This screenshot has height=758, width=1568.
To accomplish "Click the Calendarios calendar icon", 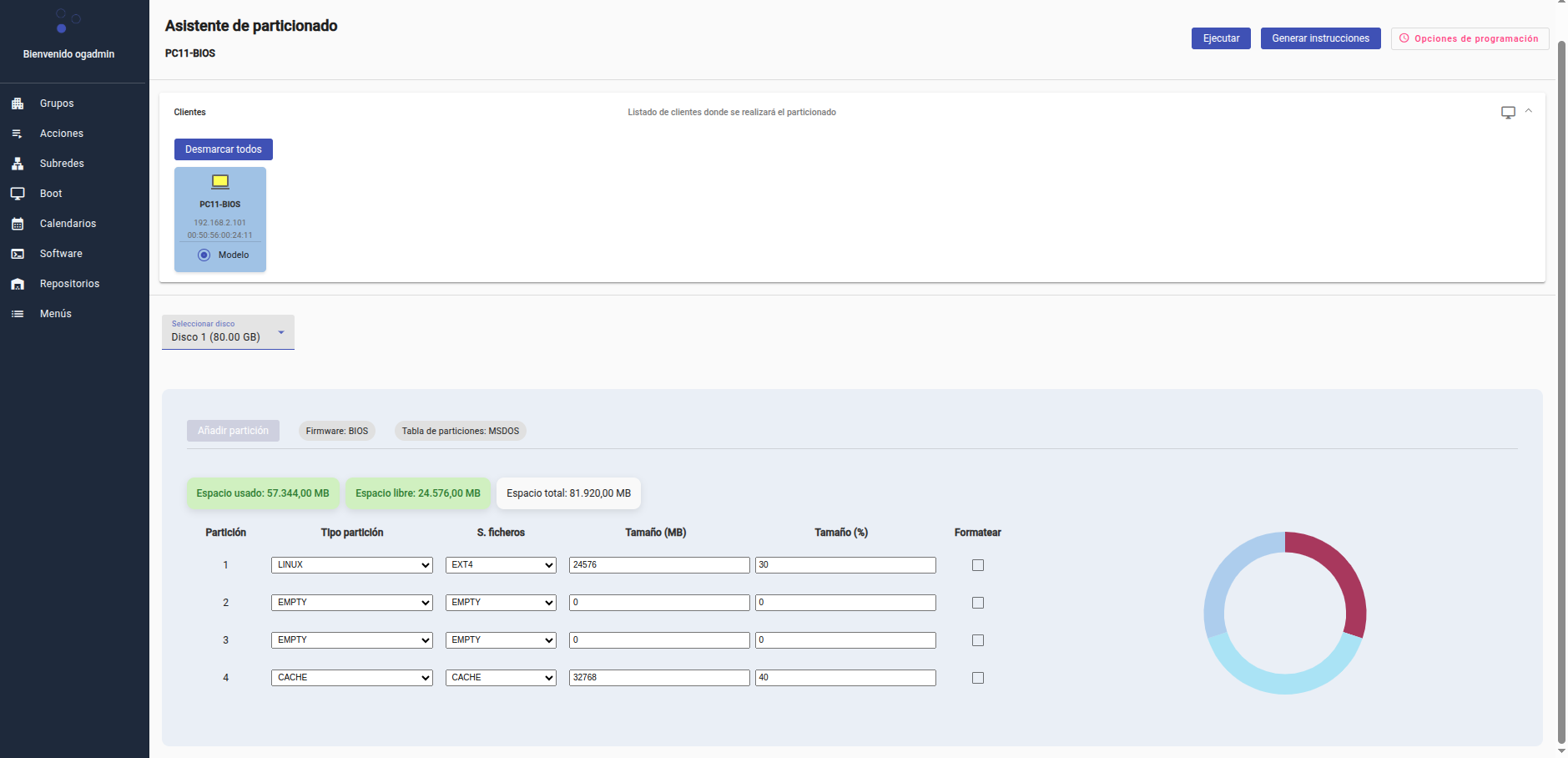I will click(18, 224).
